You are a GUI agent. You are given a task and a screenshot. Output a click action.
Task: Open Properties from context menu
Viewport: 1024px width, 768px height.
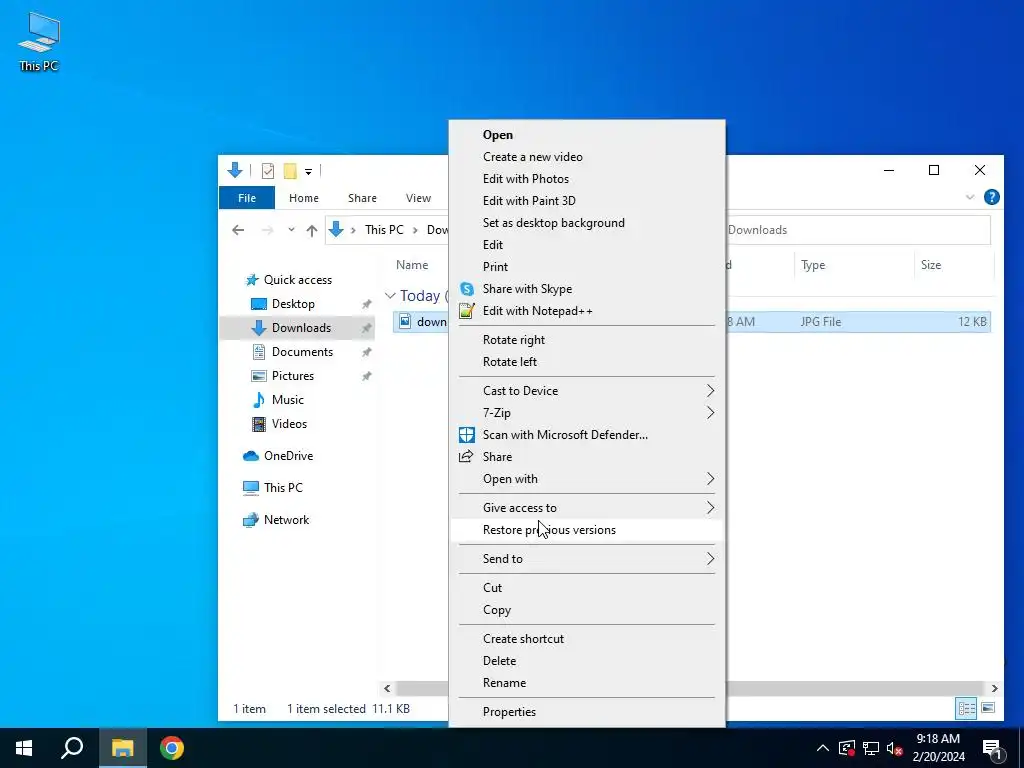(x=587, y=712)
